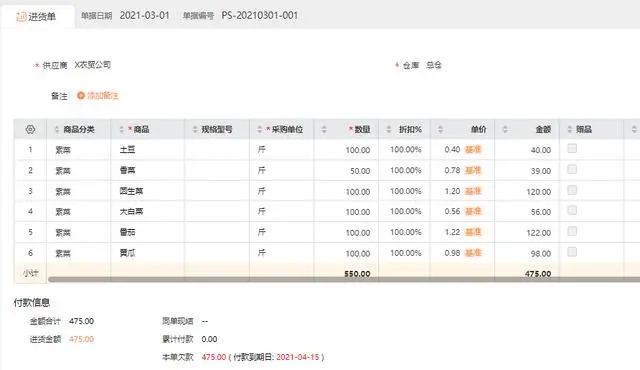The image size is (640, 370).
Task: Click the 小计 subtotal row label
Action: click(31, 273)
